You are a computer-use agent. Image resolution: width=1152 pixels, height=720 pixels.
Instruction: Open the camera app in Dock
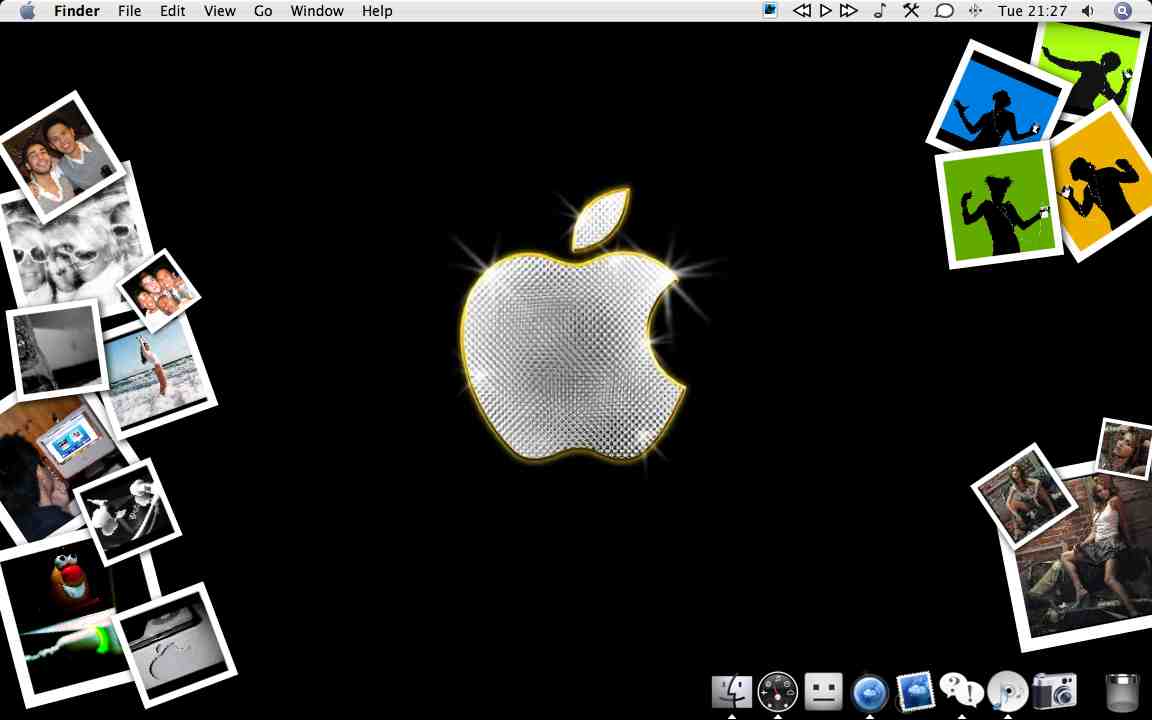pos(1054,691)
